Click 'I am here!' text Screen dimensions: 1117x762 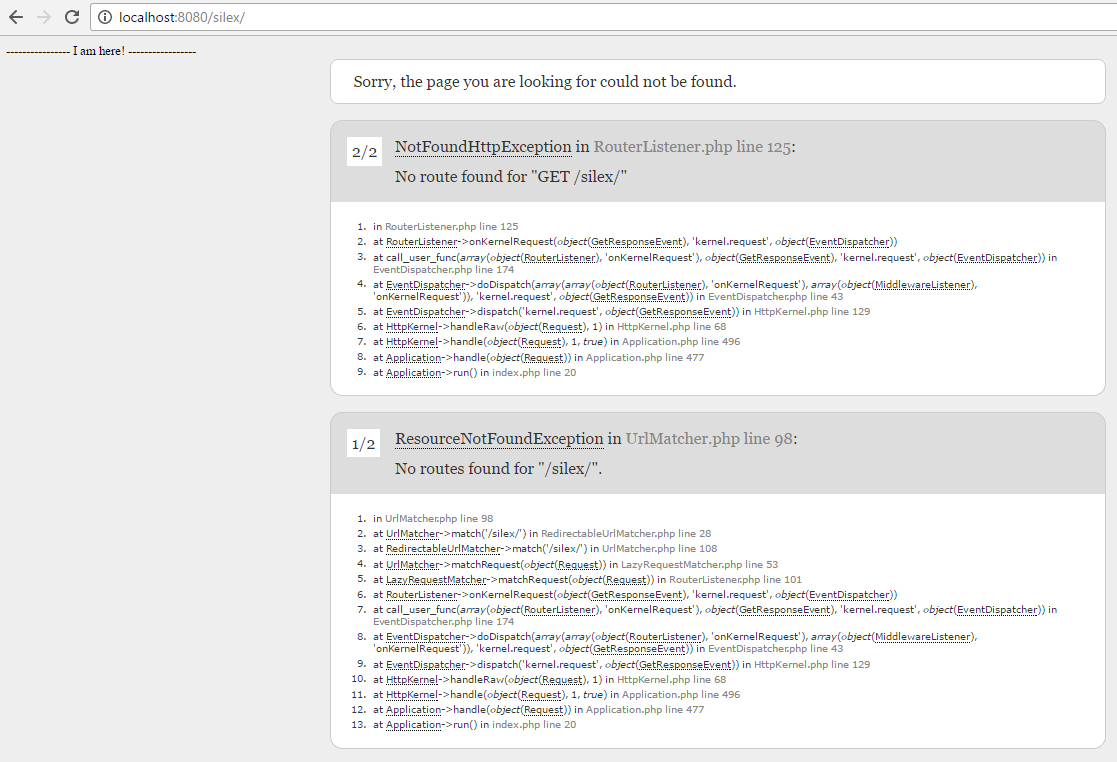click(x=98, y=51)
